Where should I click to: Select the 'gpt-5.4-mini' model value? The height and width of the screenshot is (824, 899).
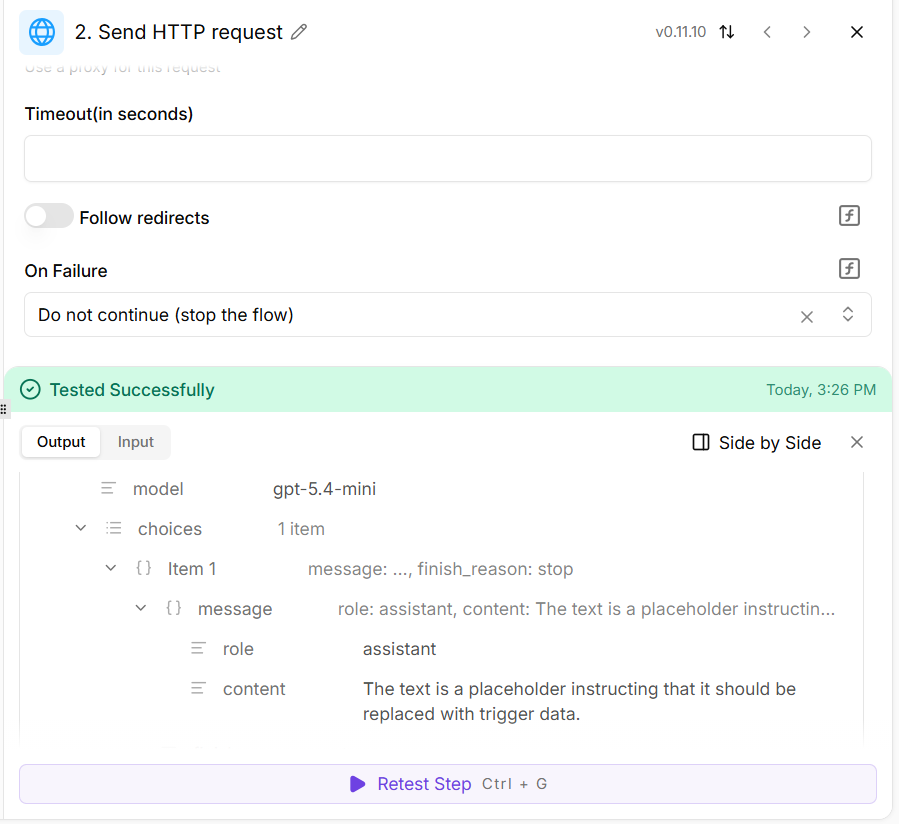pos(325,489)
